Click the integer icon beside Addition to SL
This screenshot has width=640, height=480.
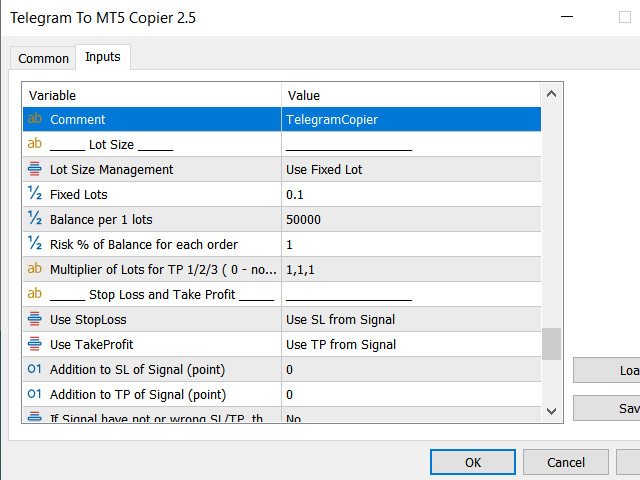[35, 369]
